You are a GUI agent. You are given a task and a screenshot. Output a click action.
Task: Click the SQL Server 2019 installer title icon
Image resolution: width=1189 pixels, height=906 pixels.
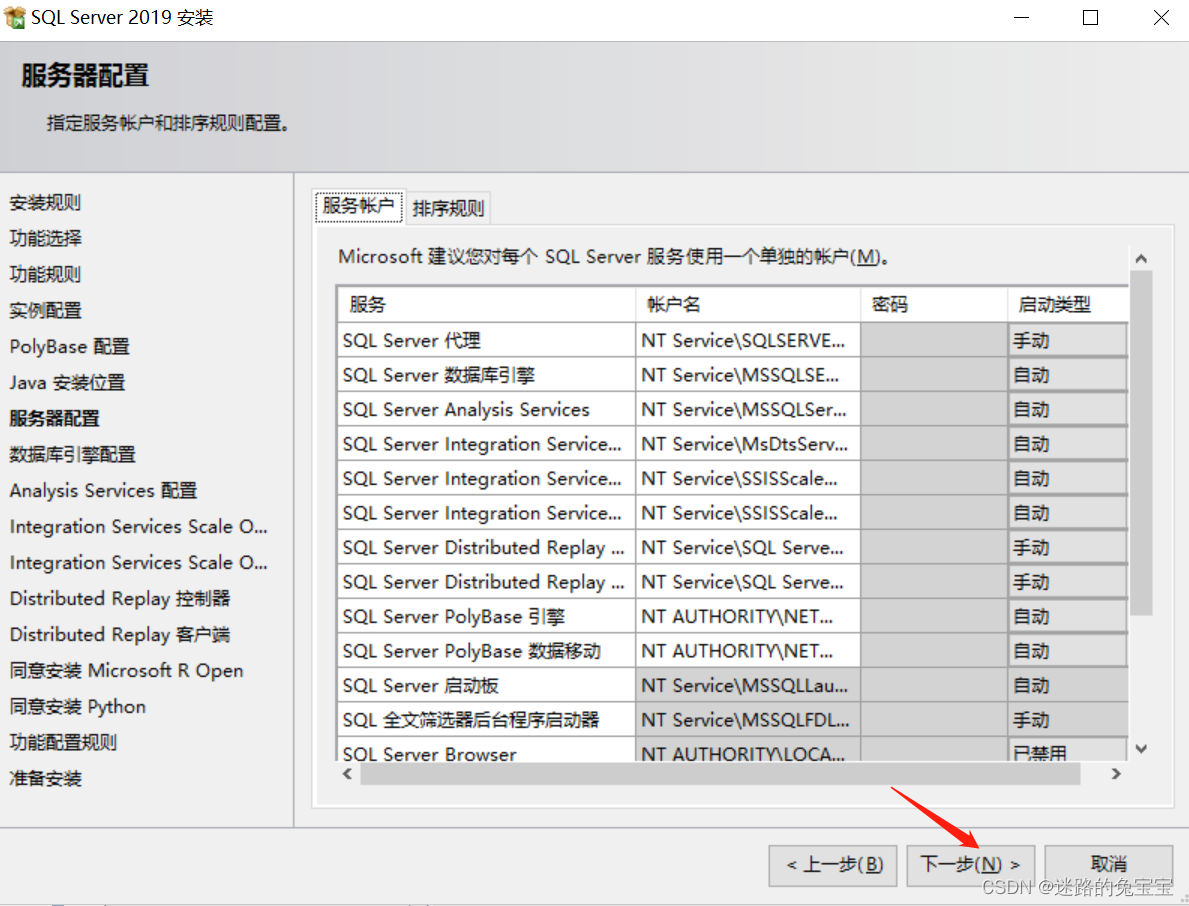14,17
